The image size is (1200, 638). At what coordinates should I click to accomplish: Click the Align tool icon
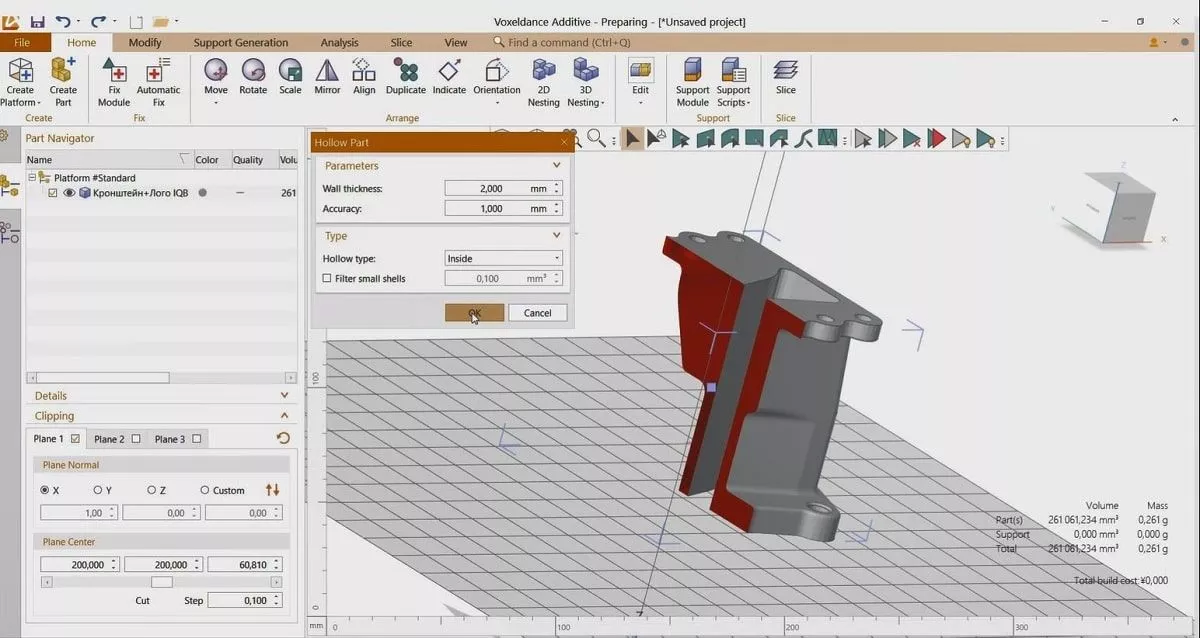pyautogui.click(x=364, y=72)
